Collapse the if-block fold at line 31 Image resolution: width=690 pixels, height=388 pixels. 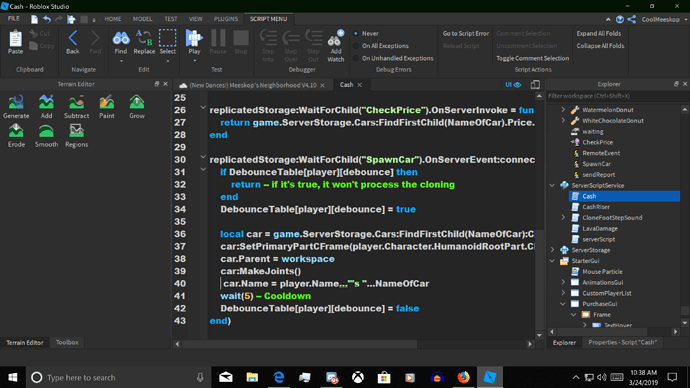203,169
